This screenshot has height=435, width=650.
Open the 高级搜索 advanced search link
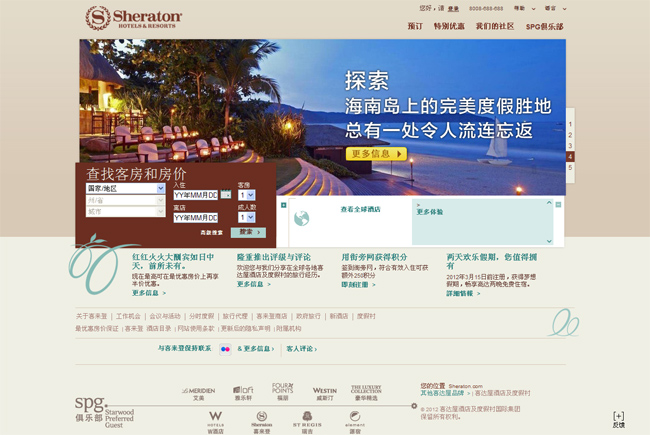point(210,232)
